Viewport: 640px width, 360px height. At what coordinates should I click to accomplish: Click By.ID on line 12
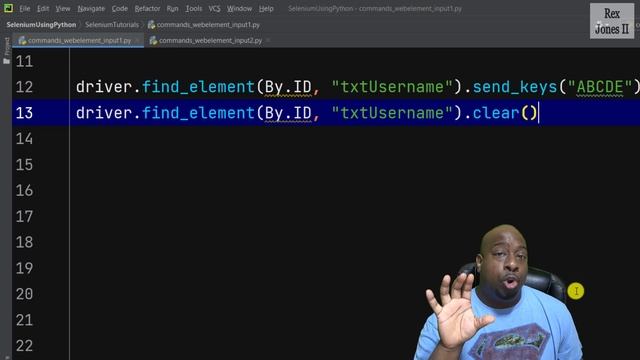(288, 87)
